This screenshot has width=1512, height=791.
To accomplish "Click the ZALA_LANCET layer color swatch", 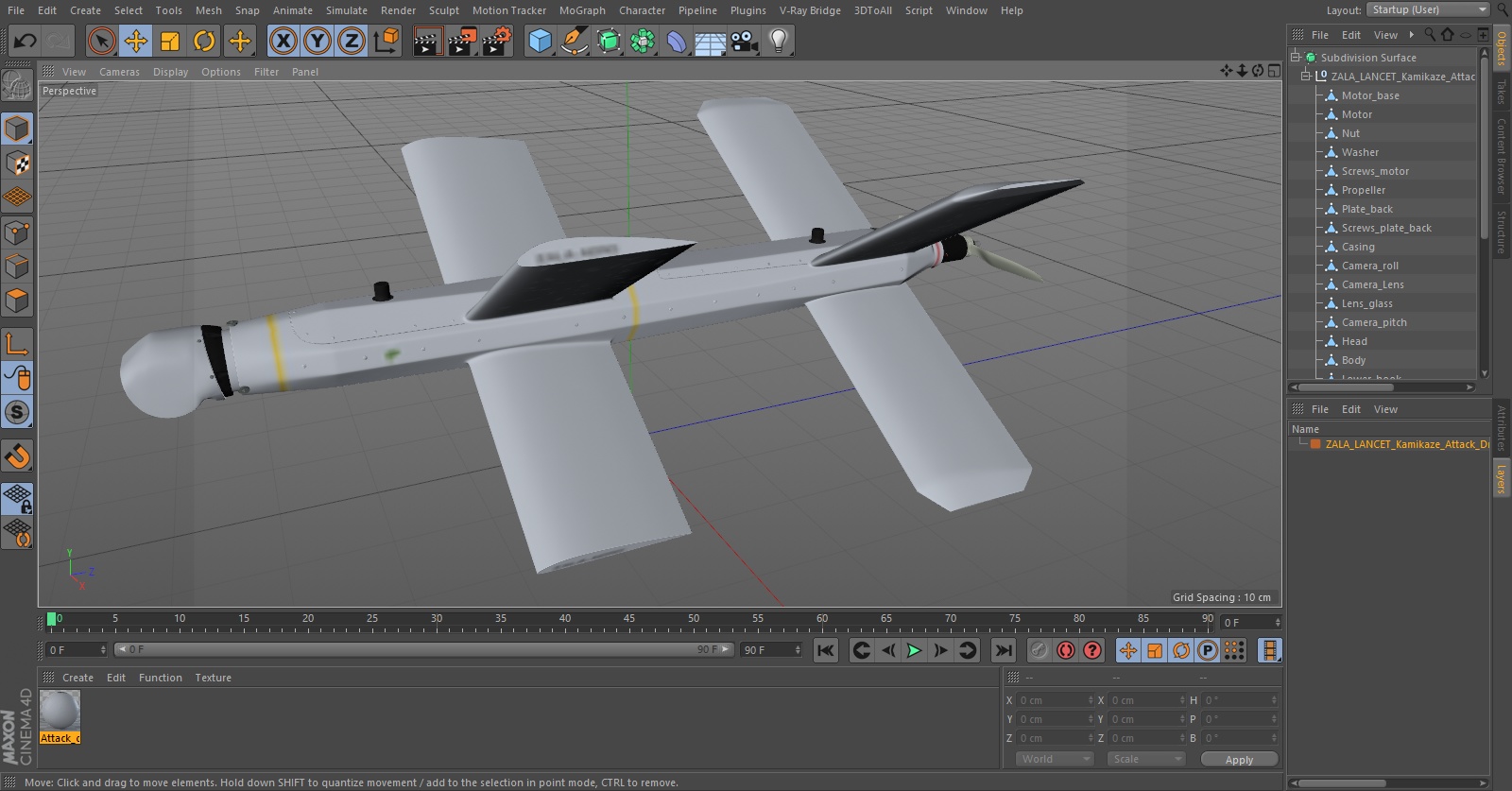I will click(x=1314, y=444).
